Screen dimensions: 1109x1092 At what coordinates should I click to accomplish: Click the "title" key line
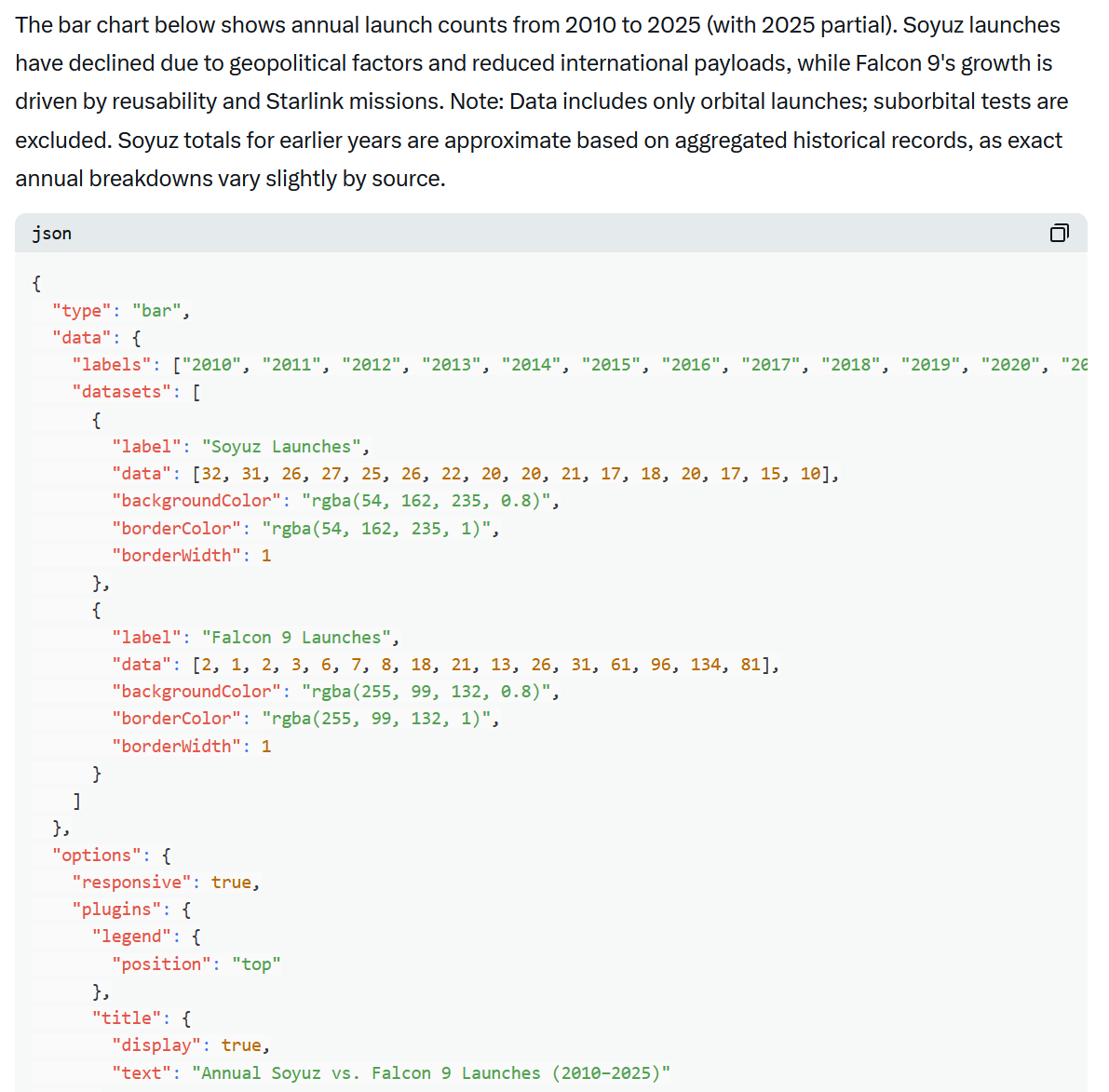click(x=142, y=1018)
